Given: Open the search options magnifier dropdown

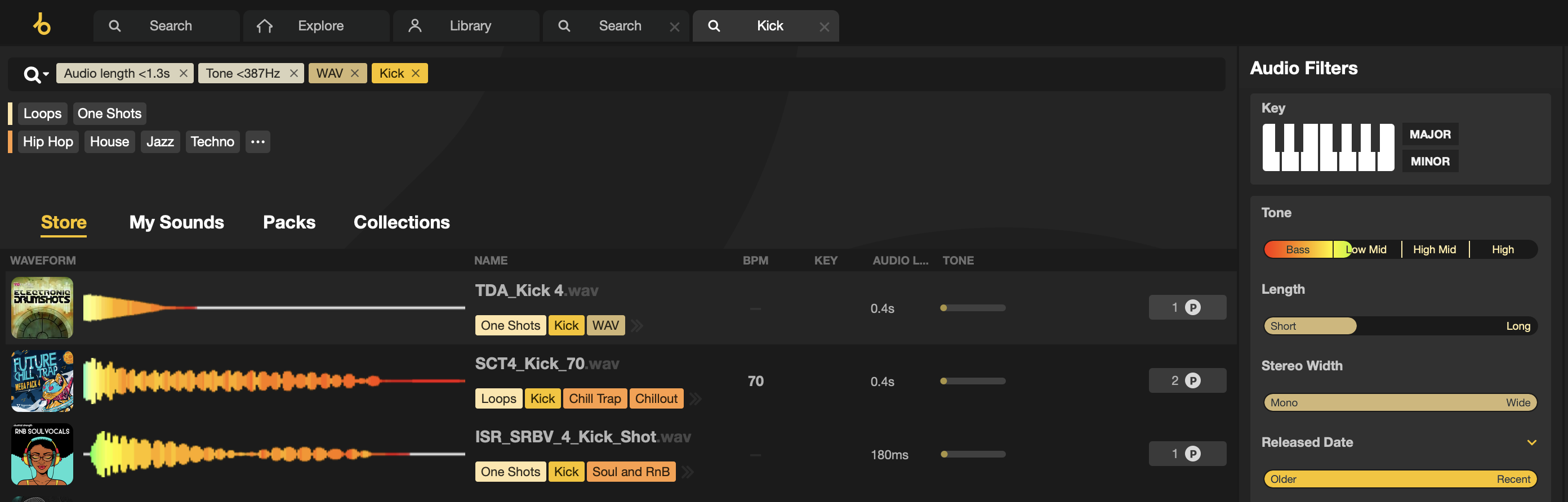Looking at the screenshot, I should click(35, 74).
